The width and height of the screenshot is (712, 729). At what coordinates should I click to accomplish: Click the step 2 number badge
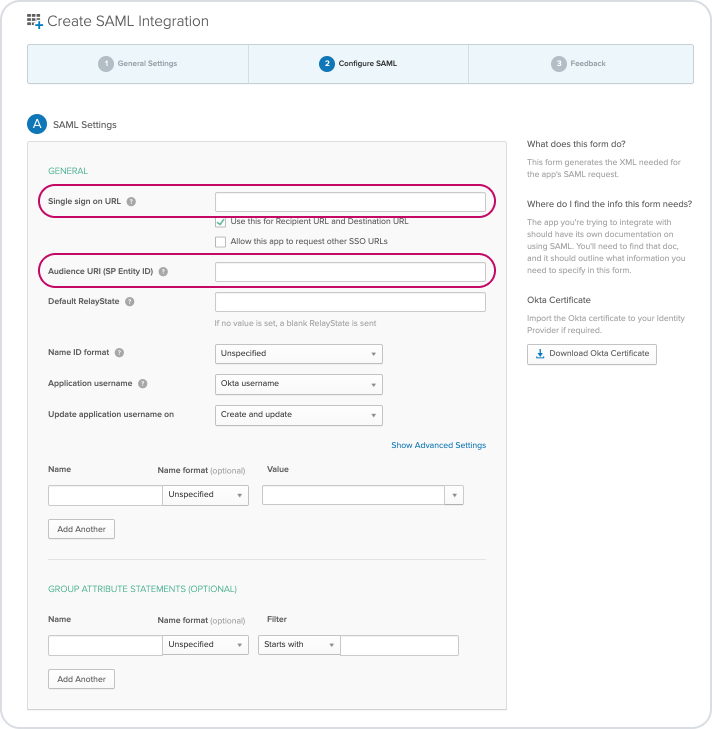[x=326, y=64]
